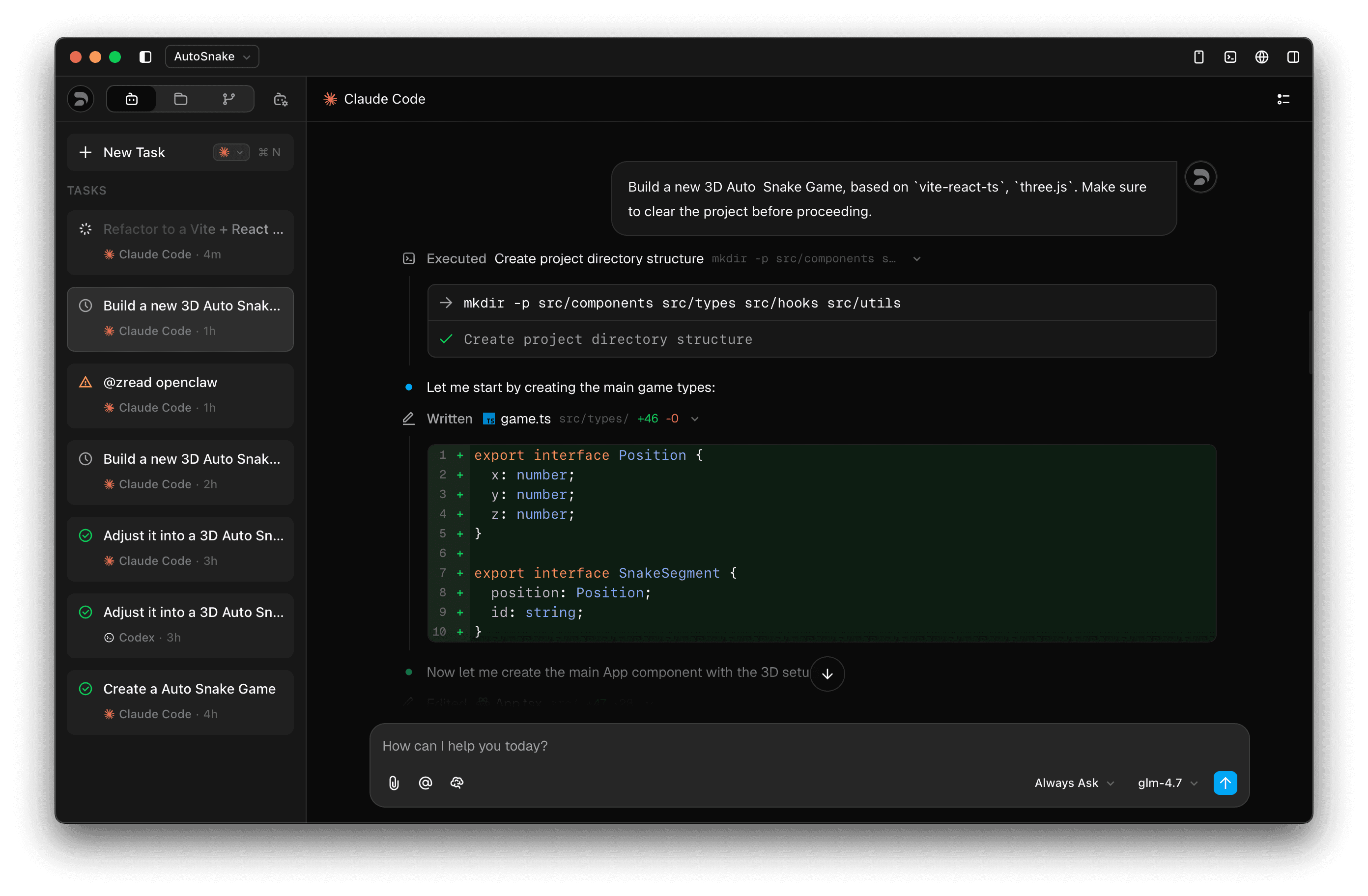Screen dimensions: 1368x896
Task: Open the terminal panel icon
Action: tap(1230, 56)
